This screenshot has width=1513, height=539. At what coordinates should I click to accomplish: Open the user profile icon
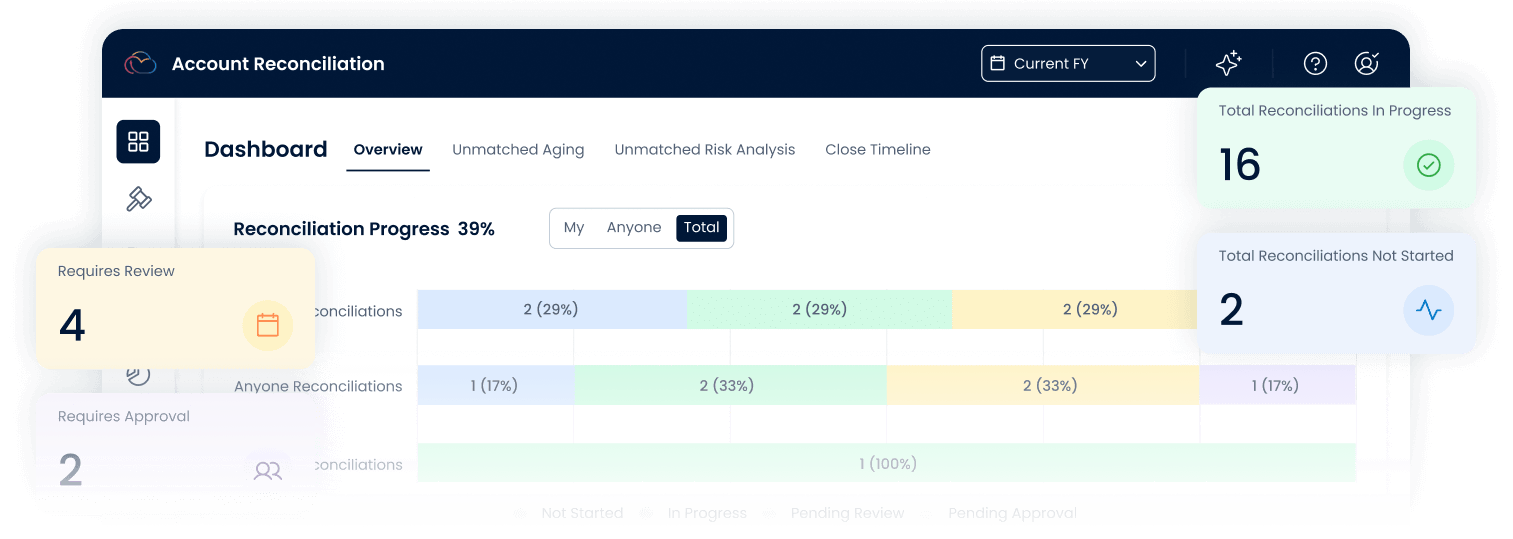pyautogui.click(x=1366, y=64)
